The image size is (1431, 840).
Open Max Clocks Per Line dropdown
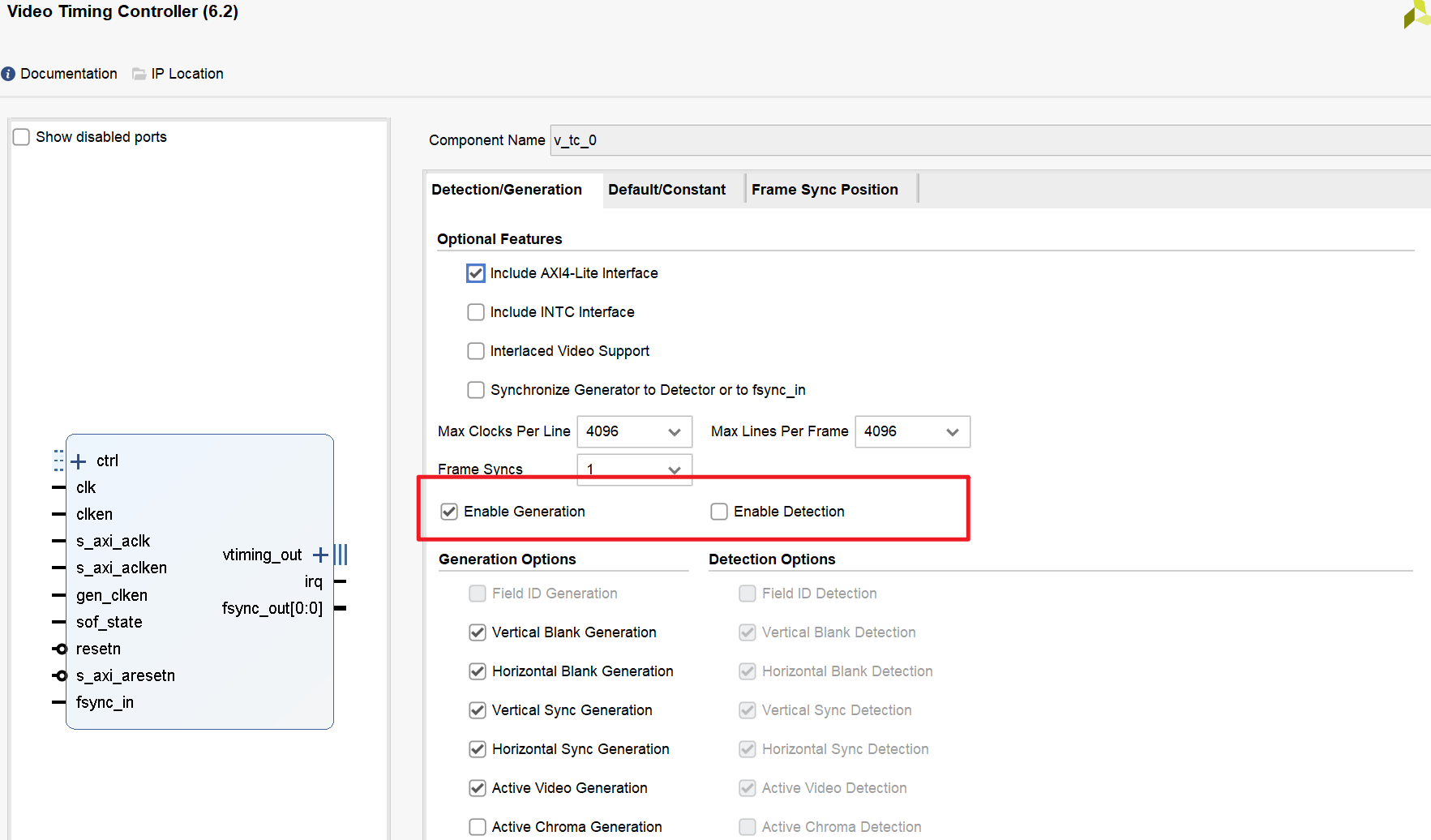[634, 431]
